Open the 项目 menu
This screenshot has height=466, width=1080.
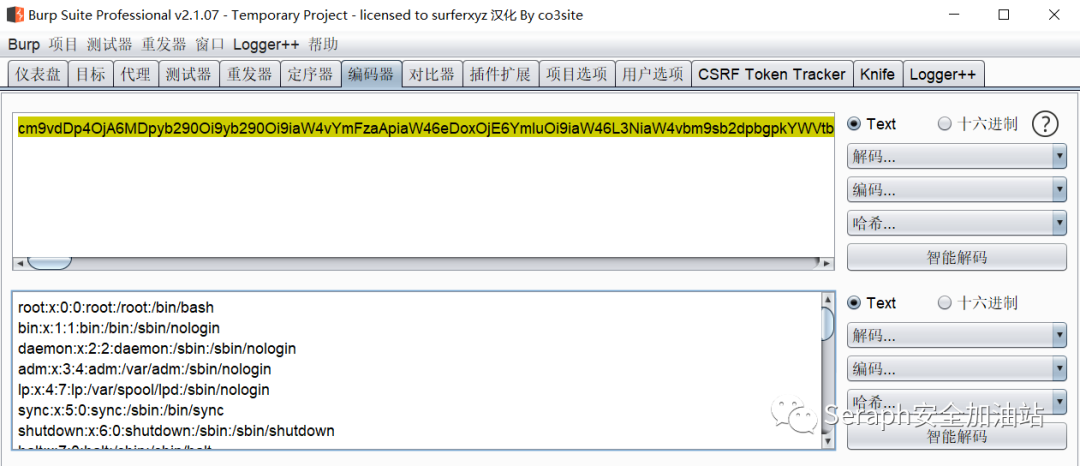[x=63, y=45]
